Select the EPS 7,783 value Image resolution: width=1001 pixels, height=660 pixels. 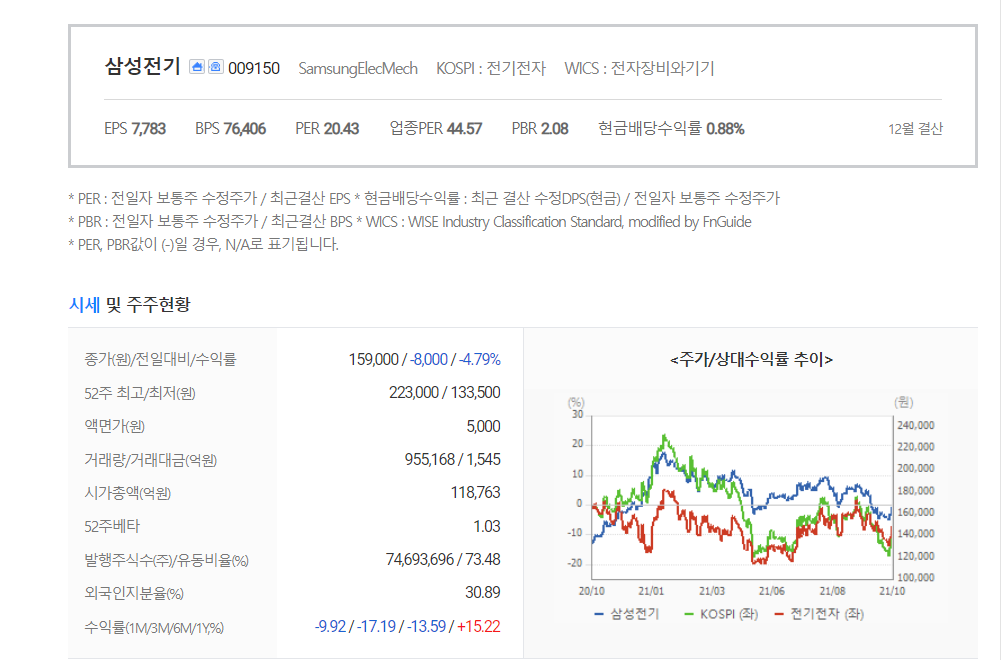tap(135, 129)
